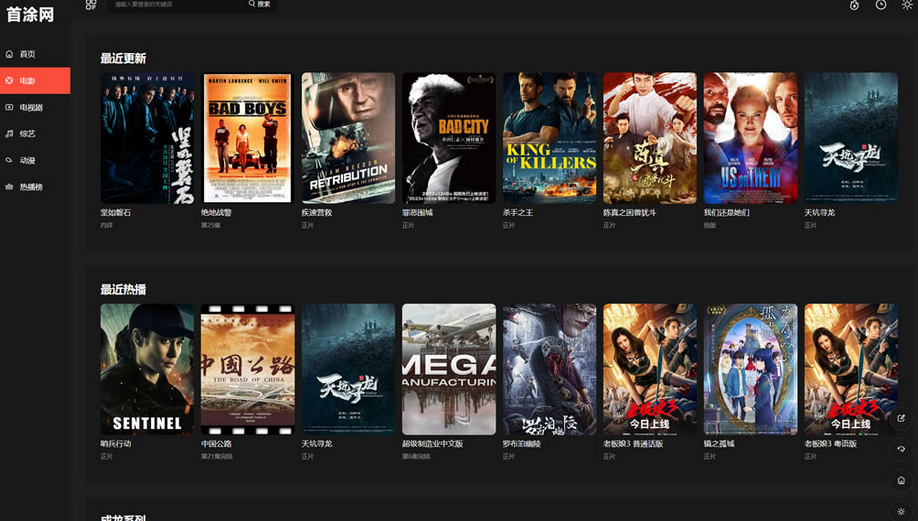Open the 老板娘3 粤语版 poster

[x=851, y=369]
